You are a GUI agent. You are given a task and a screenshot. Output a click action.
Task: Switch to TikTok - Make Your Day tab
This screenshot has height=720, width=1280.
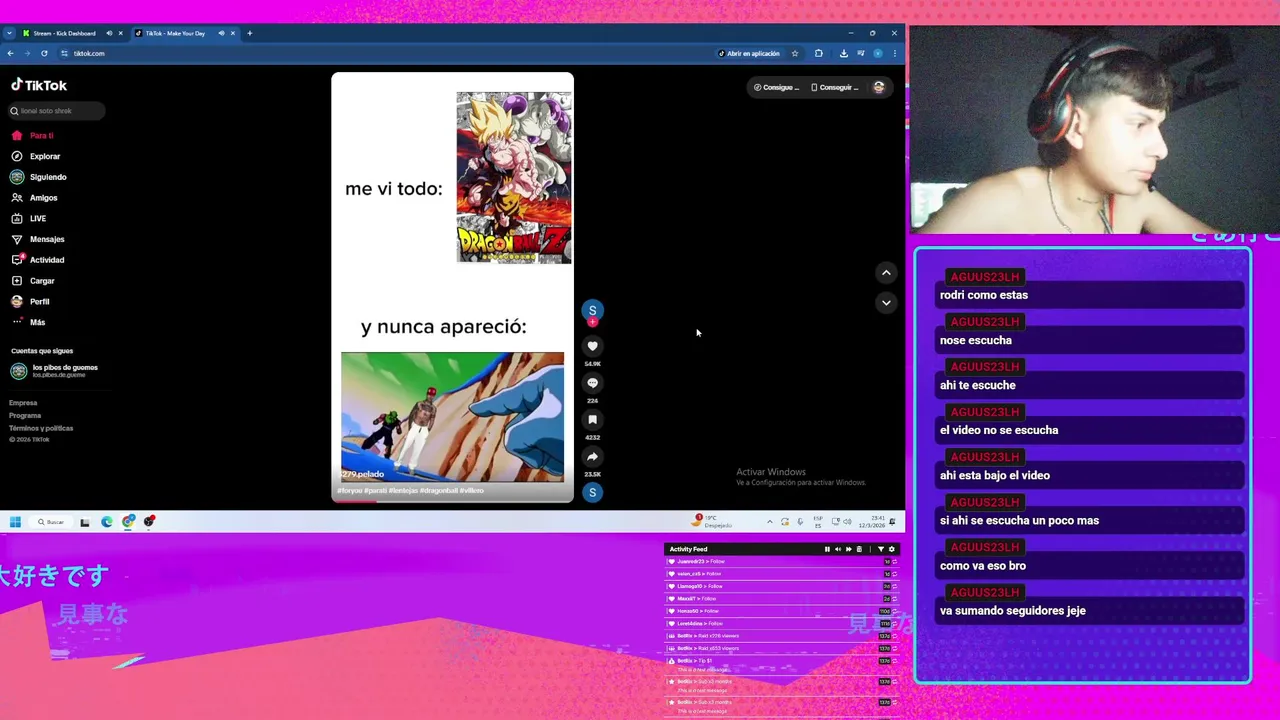(185, 33)
